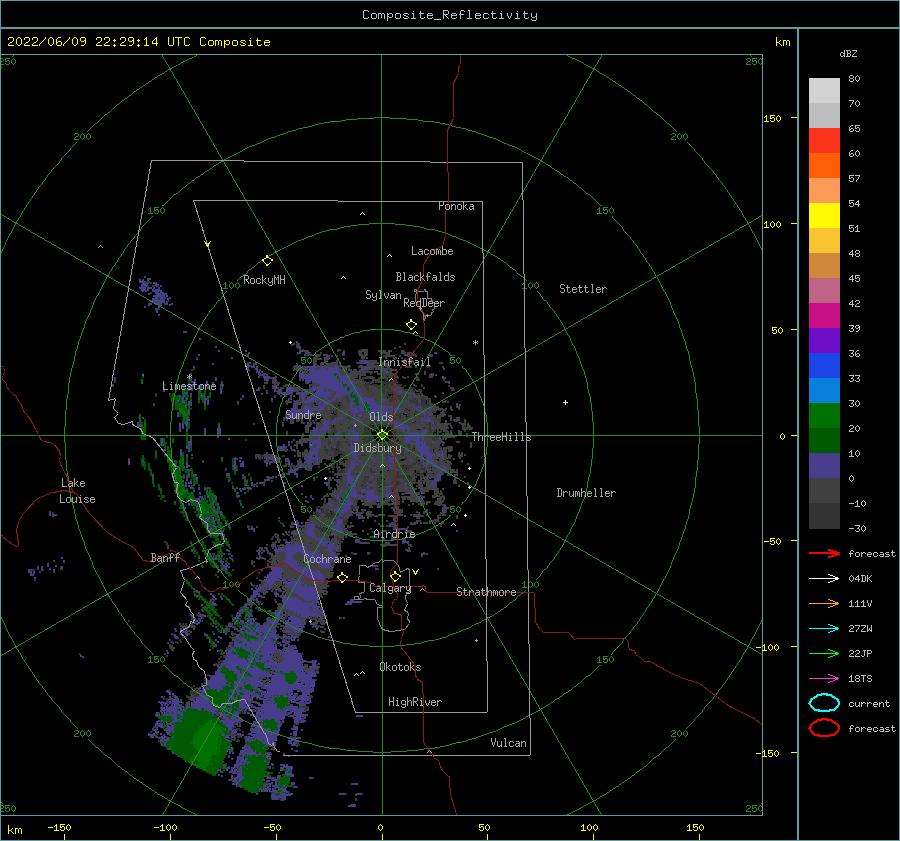This screenshot has height=841, width=900.
Task: Click the Lake Louise label
Action: point(77,491)
